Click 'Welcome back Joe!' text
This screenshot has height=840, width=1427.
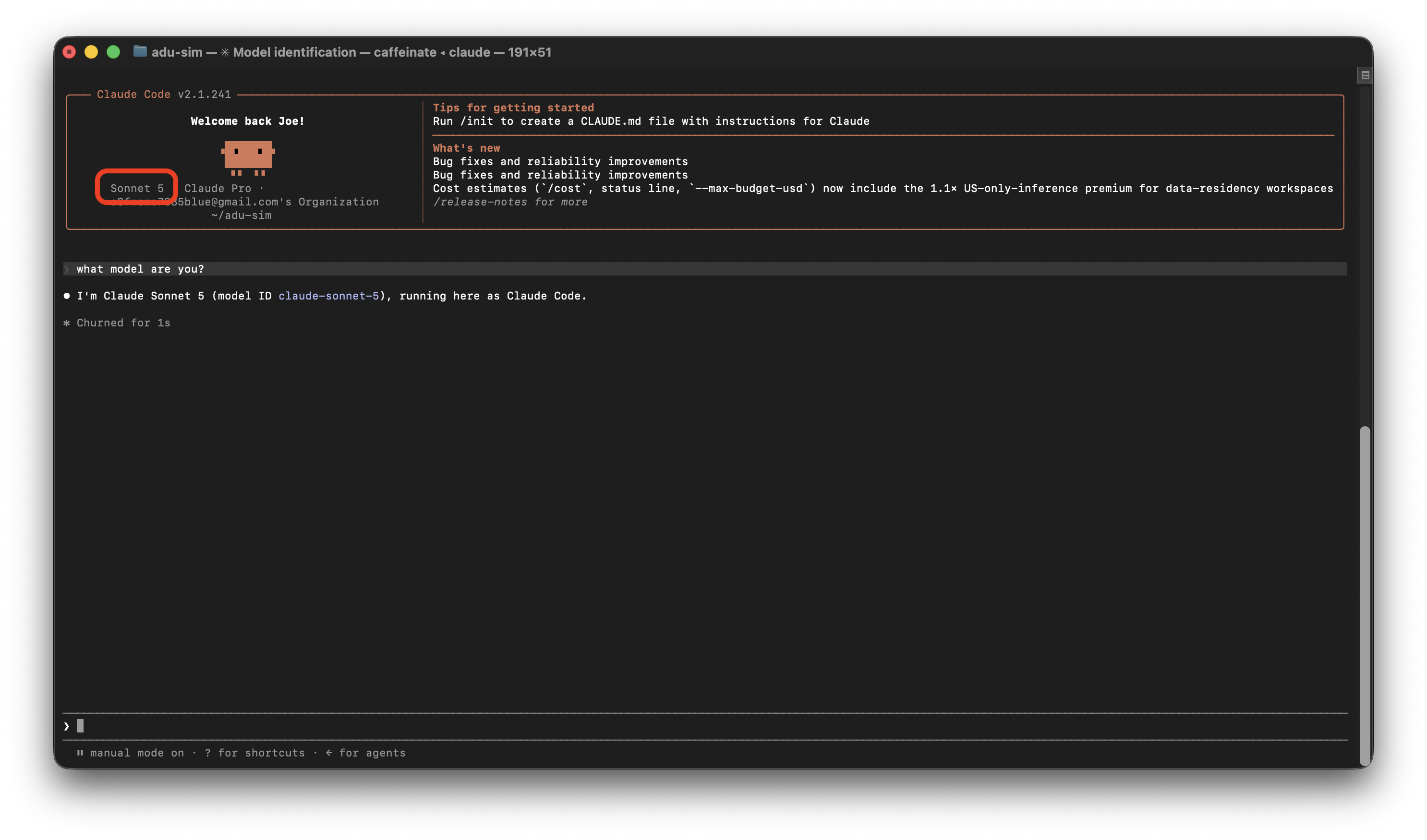247,120
